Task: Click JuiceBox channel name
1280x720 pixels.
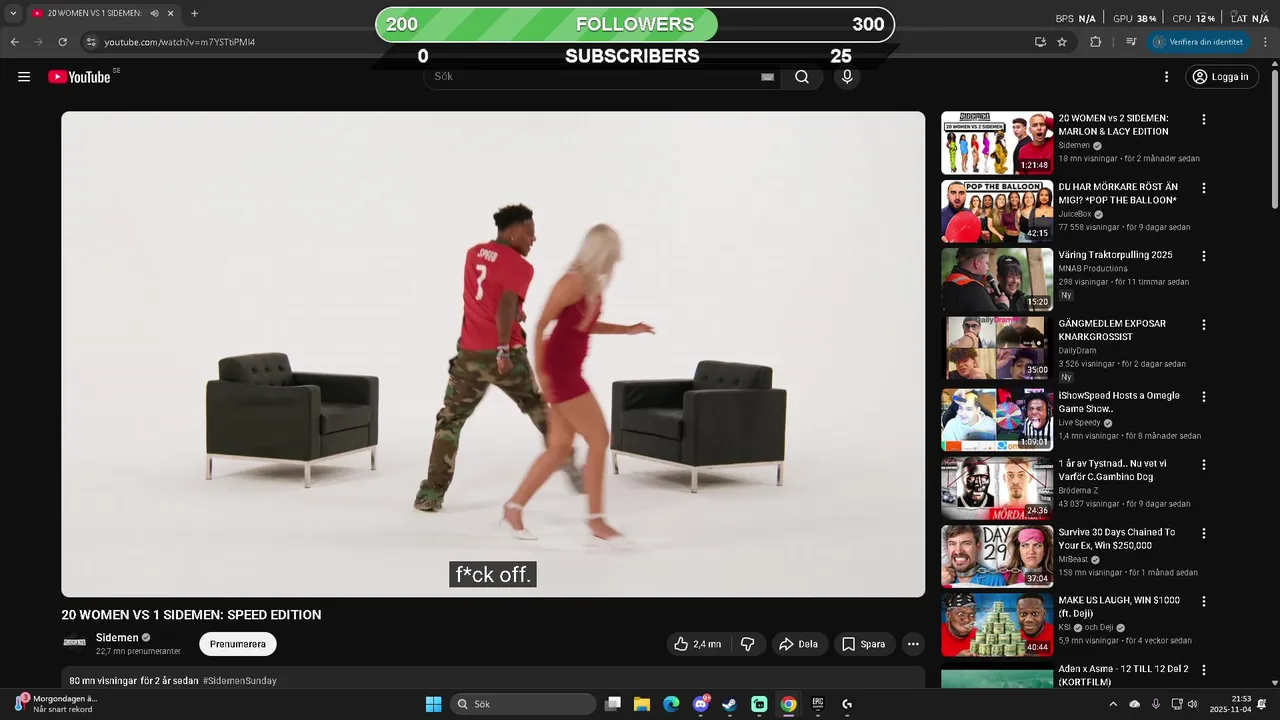Action: point(1075,214)
